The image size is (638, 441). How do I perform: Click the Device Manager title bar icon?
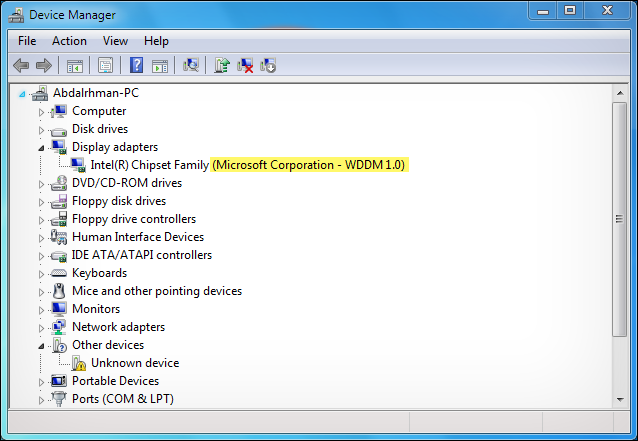click(17, 15)
